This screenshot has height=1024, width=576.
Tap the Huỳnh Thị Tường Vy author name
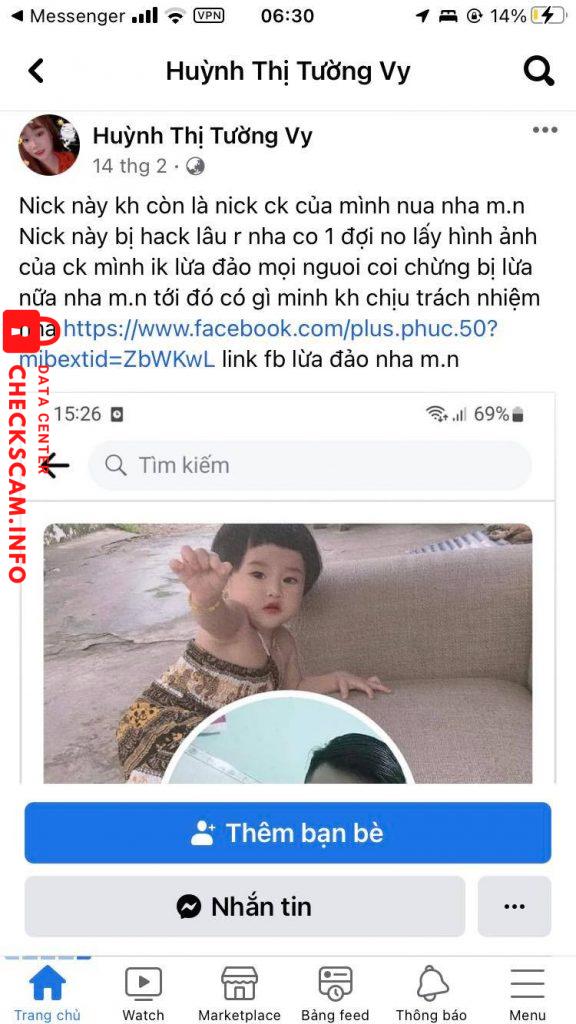click(202, 136)
